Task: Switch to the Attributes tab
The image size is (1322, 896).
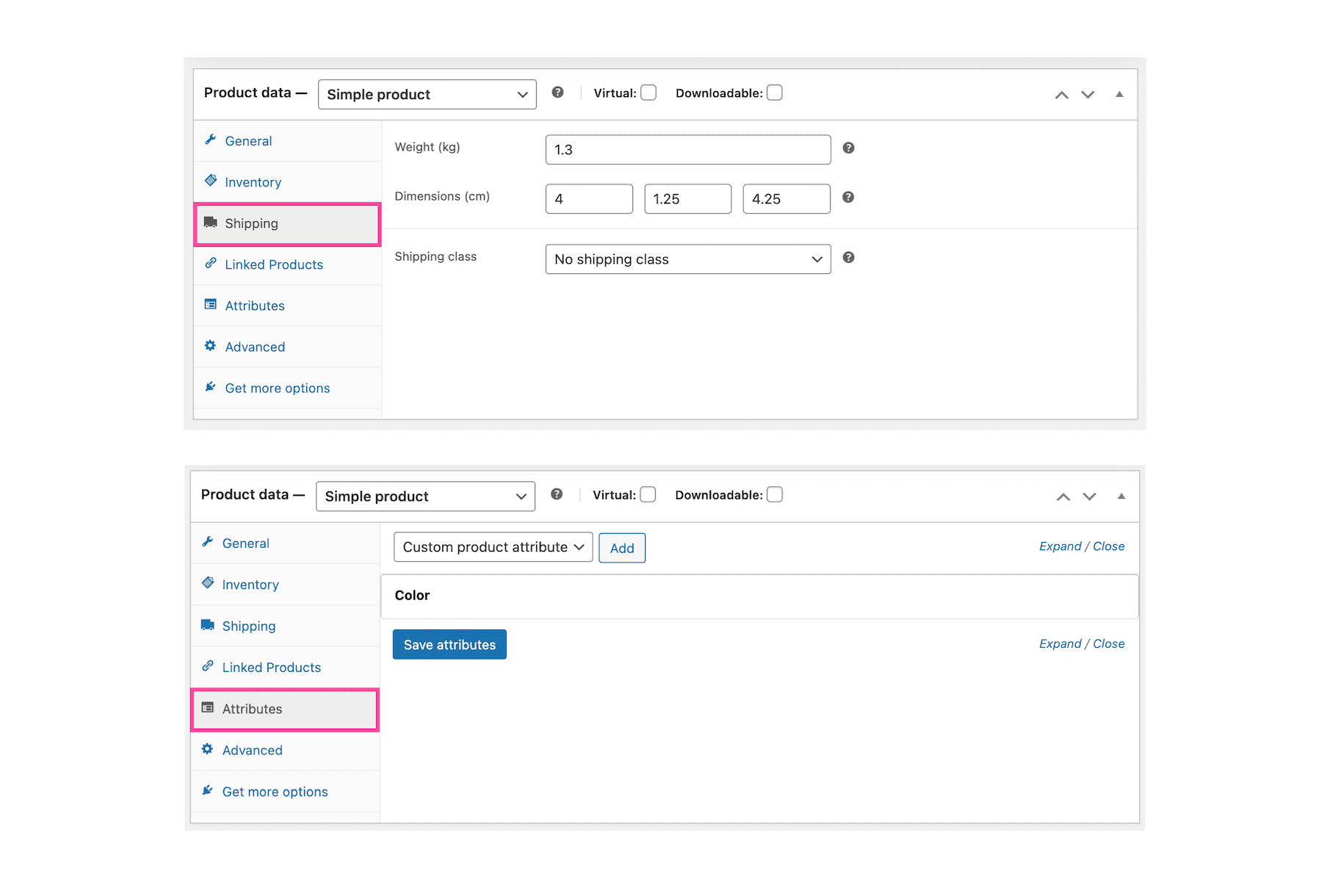Action: (252, 709)
